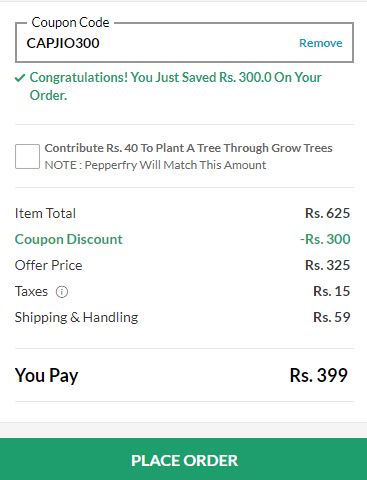Click the Taxes info icon
367x480 pixels.
pyautogui.click(x=62, y=292)
